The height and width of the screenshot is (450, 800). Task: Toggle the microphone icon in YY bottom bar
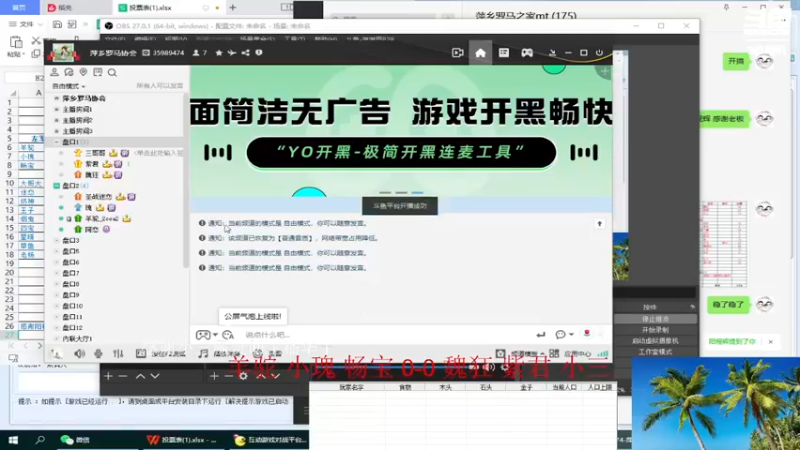(98, 353)
